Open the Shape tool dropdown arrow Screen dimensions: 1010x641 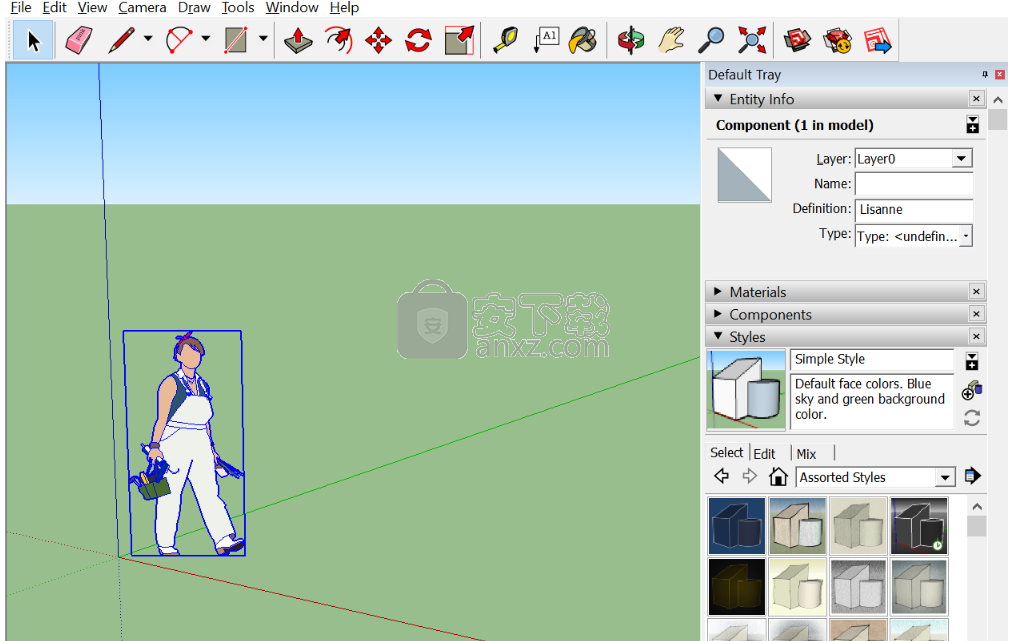263,39
